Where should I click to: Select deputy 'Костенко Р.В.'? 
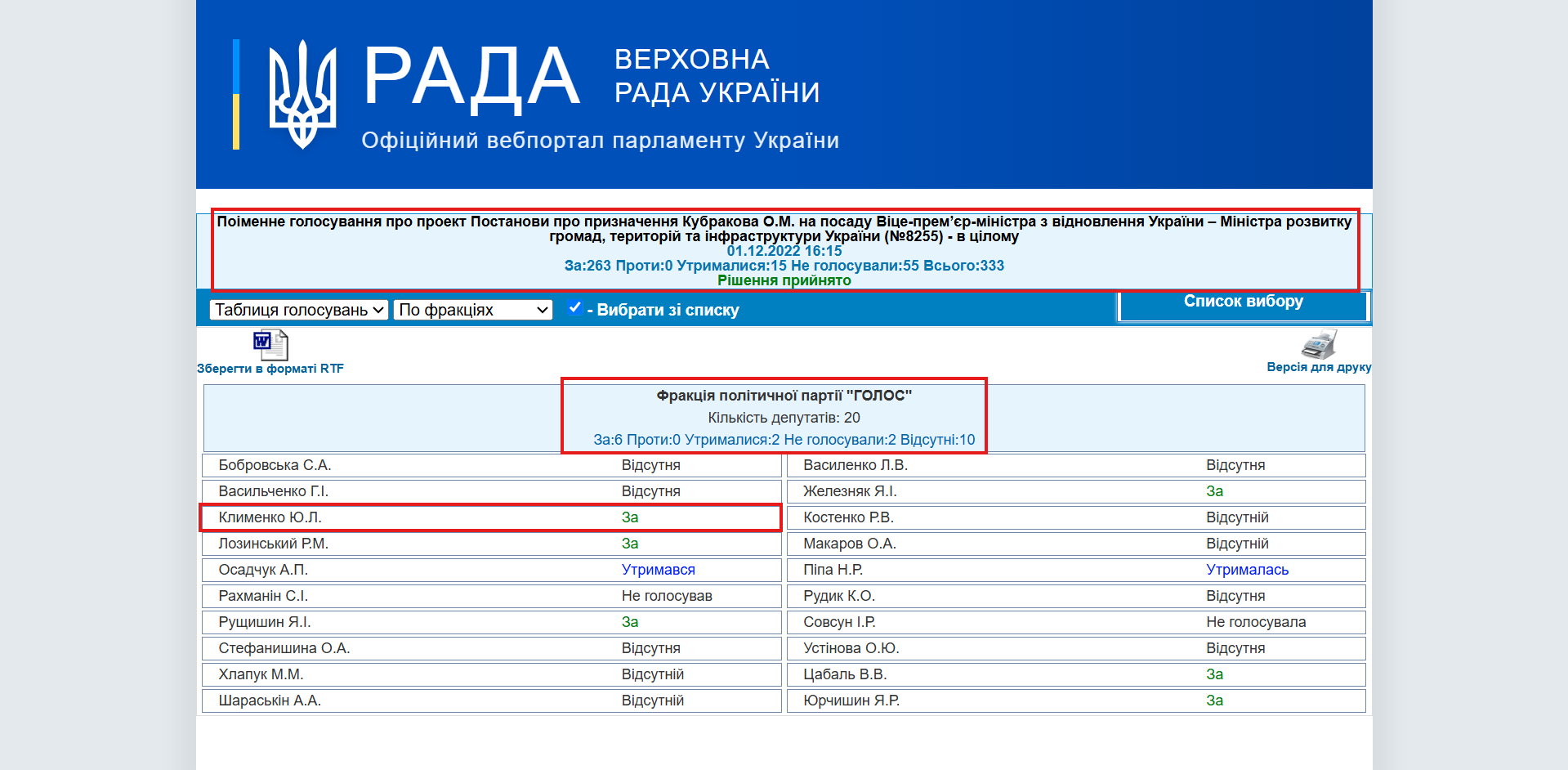click(848, 517)
